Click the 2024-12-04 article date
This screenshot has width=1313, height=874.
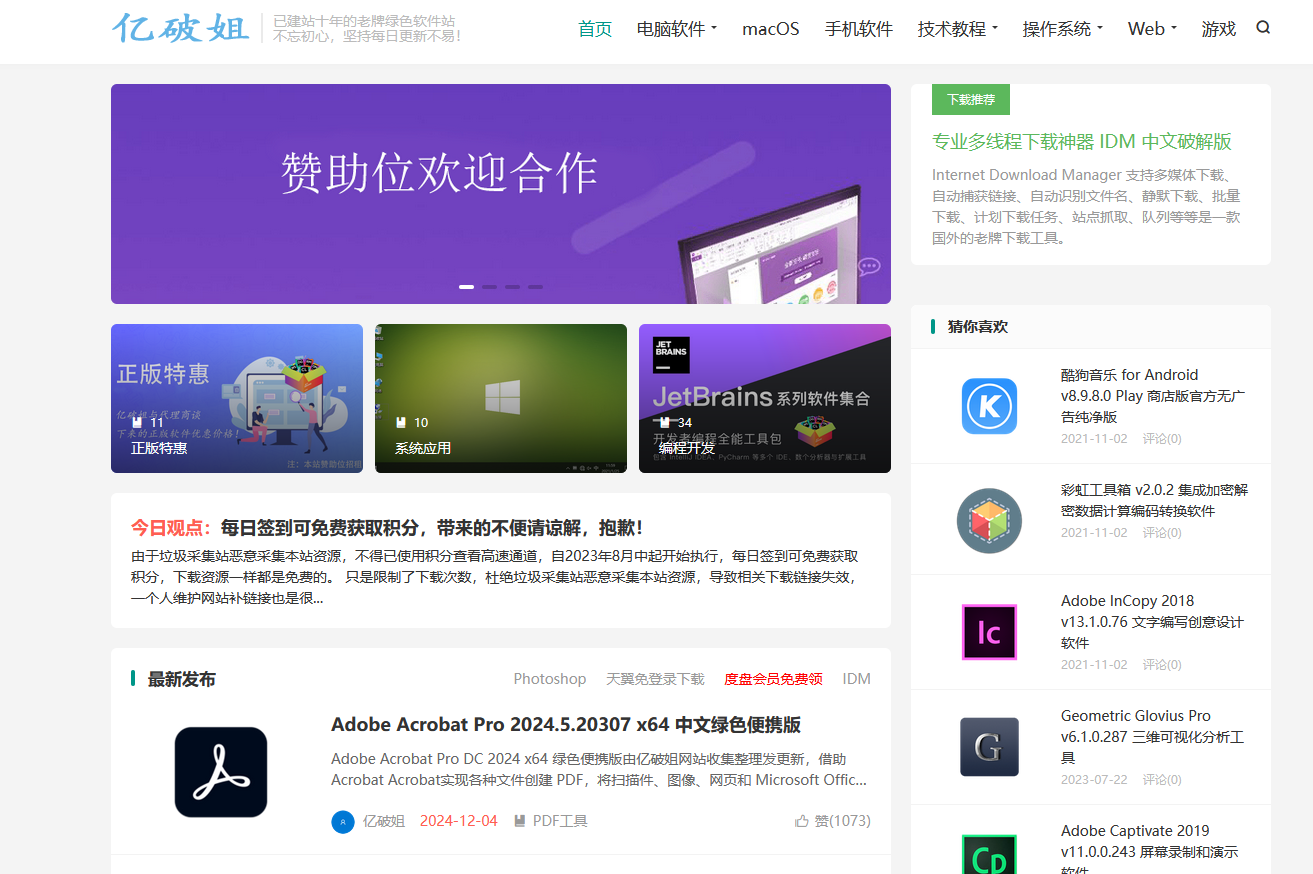tap(458, 821)
